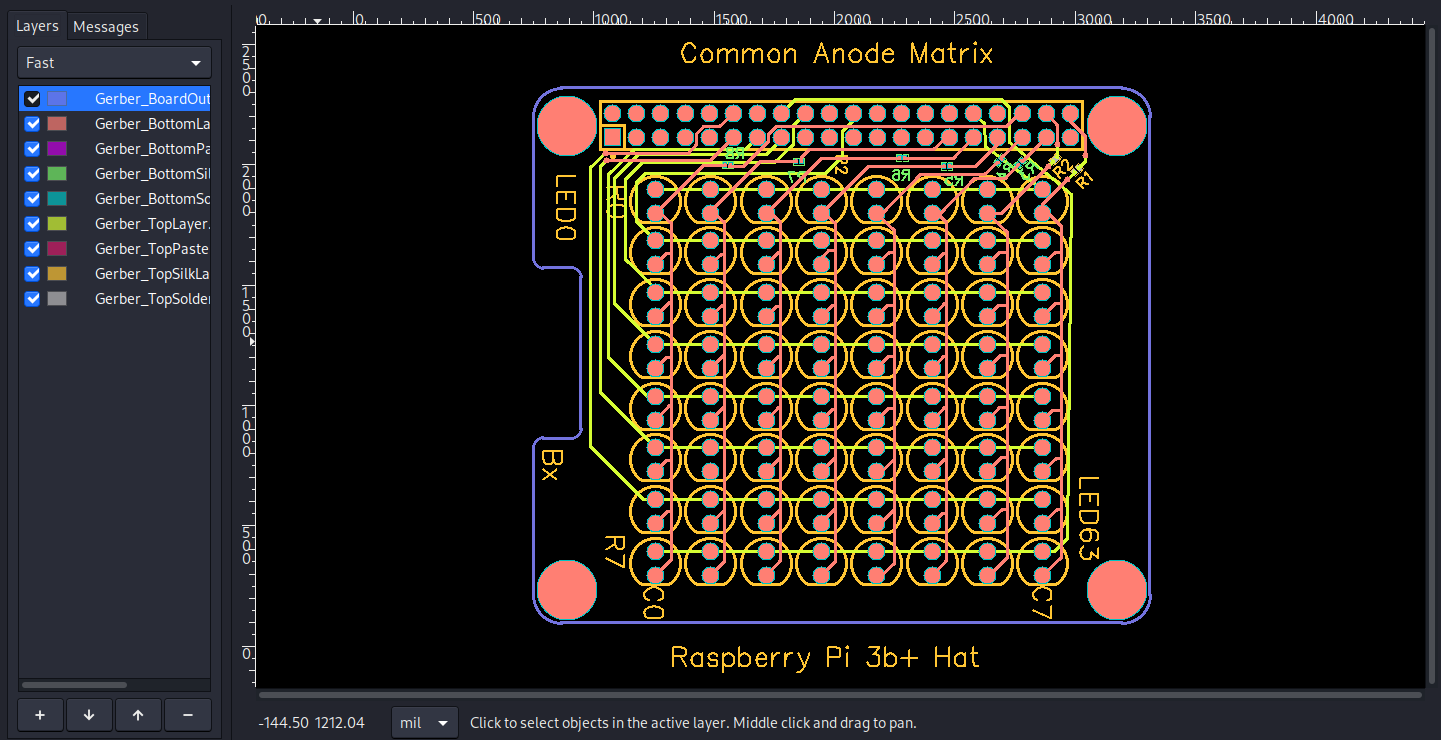Image resolution: width=1441 pixels, height=740 pixels.
Task: Hide the Gerber_TopSolder layer
Action: 32,299
